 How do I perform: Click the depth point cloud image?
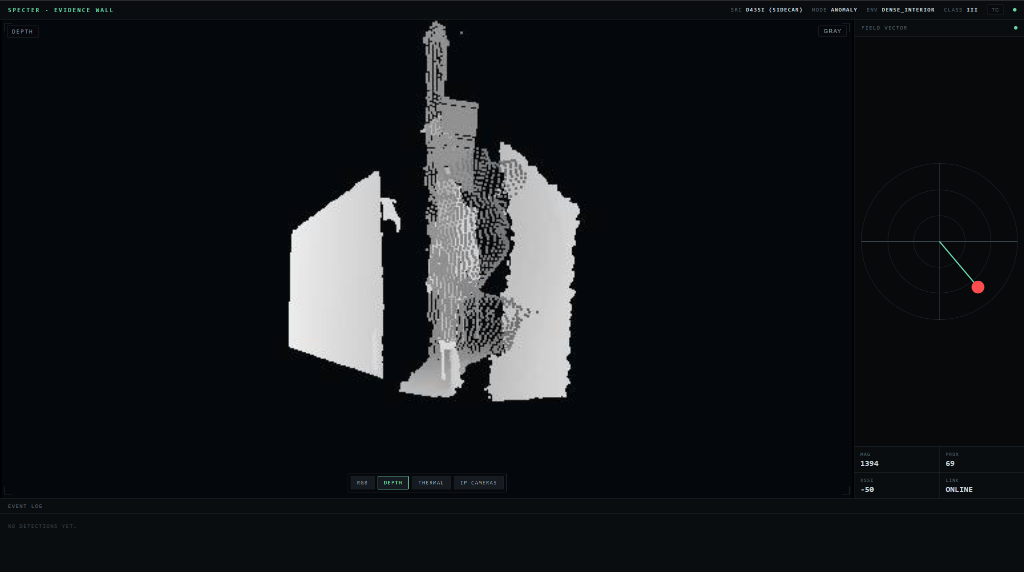point(434,212)
